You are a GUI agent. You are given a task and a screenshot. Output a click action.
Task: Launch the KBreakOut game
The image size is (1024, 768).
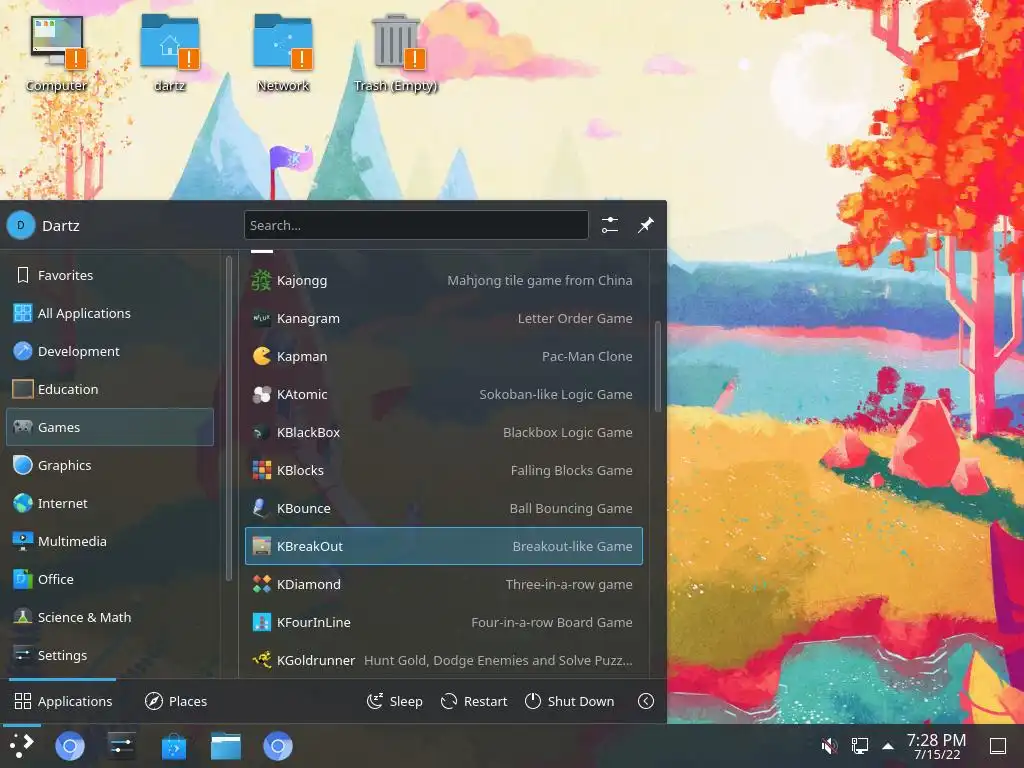tap(443, 546)
